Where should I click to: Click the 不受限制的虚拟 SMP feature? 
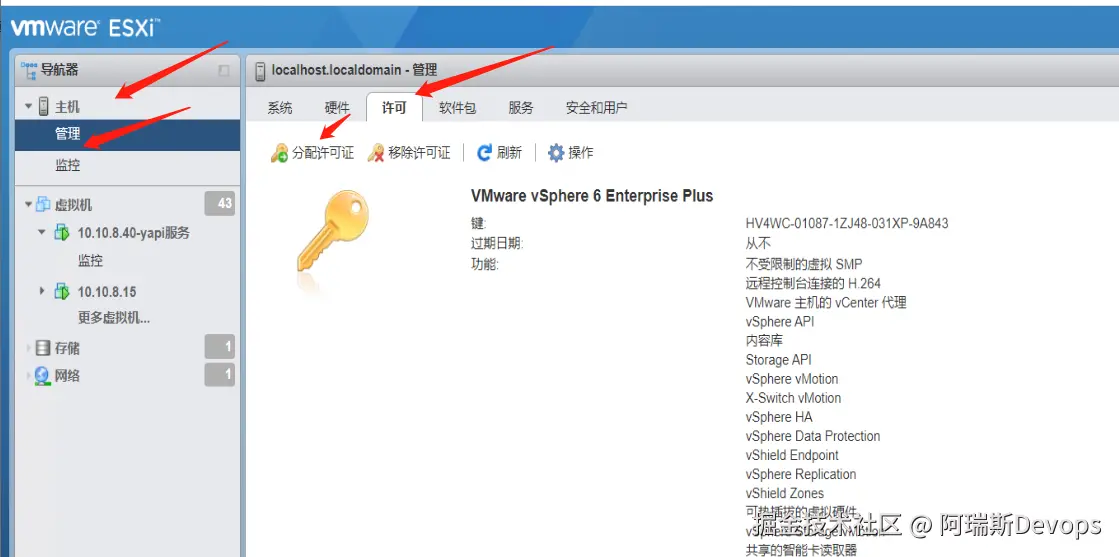click(804, 264)
